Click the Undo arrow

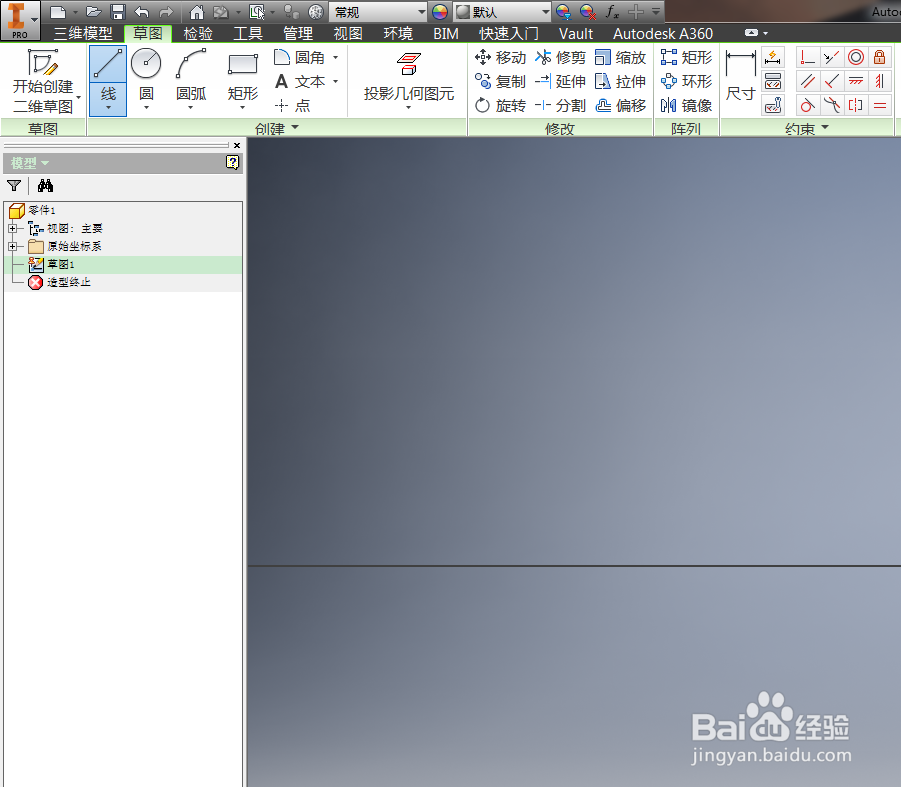click(142, 11)
